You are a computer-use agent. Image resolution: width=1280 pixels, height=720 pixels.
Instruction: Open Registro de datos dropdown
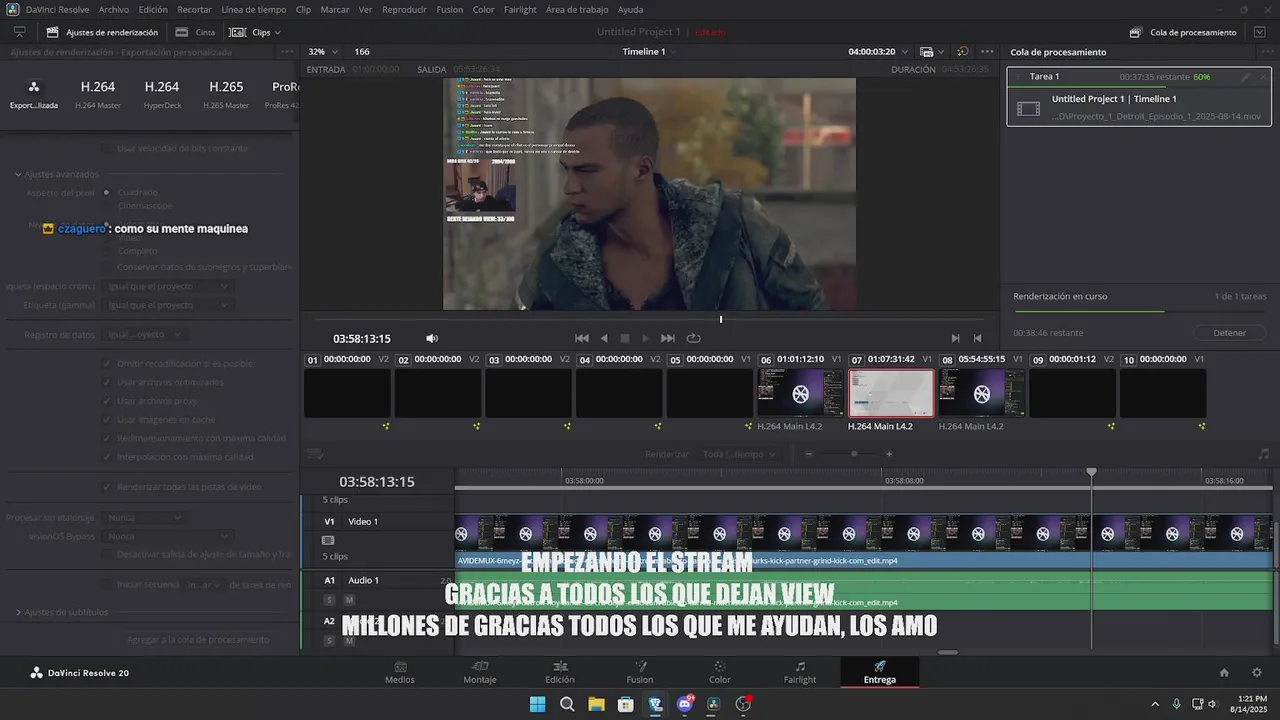pyautogui.click(x=144, y=335)
